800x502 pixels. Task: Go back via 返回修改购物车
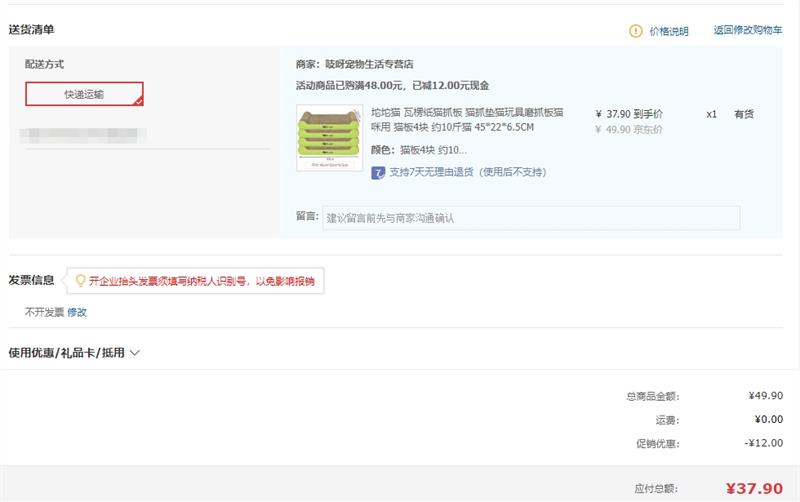click(x=748, y=31)
